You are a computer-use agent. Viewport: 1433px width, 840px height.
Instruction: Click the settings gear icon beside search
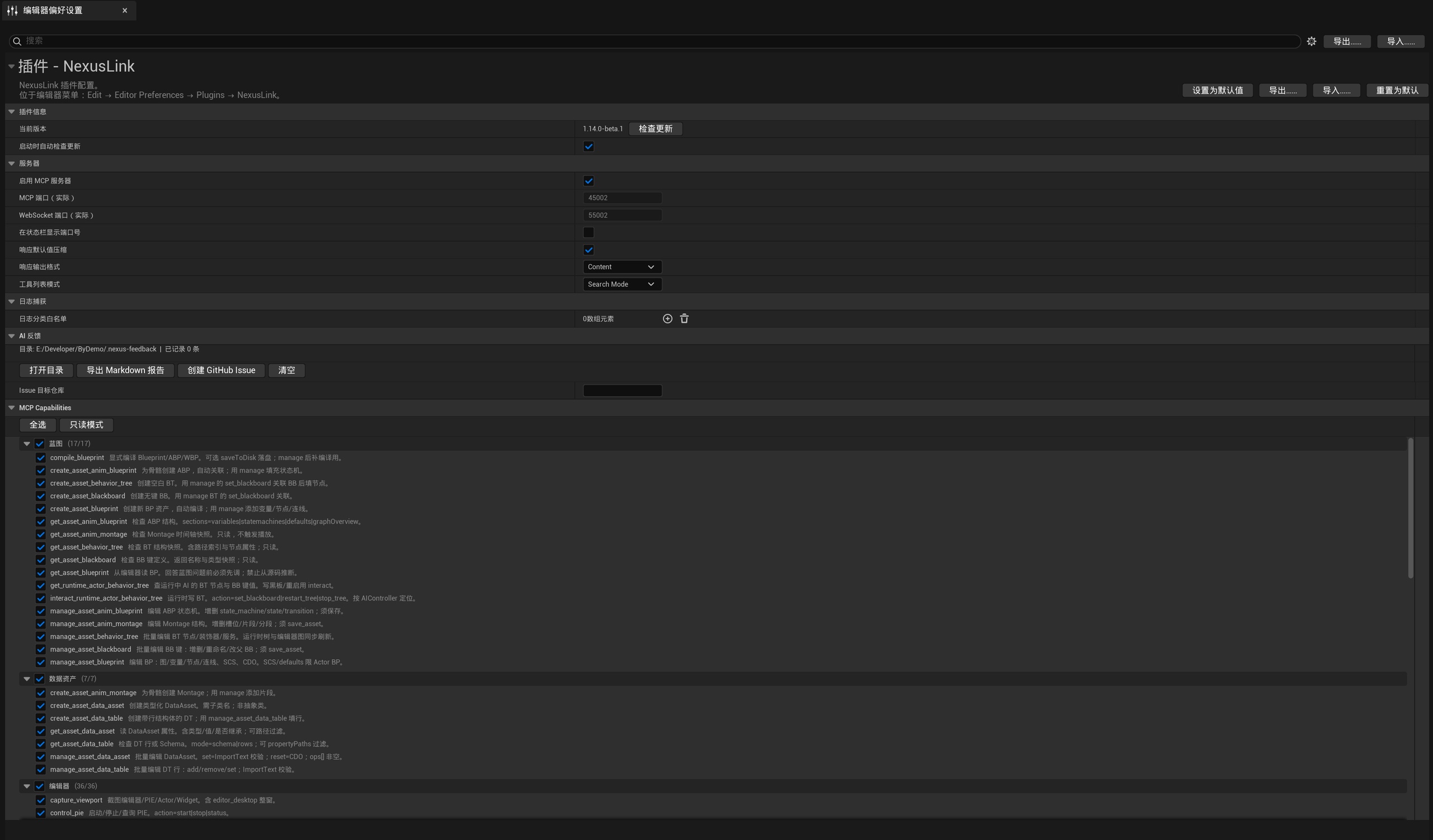[x=1312, y=41]
